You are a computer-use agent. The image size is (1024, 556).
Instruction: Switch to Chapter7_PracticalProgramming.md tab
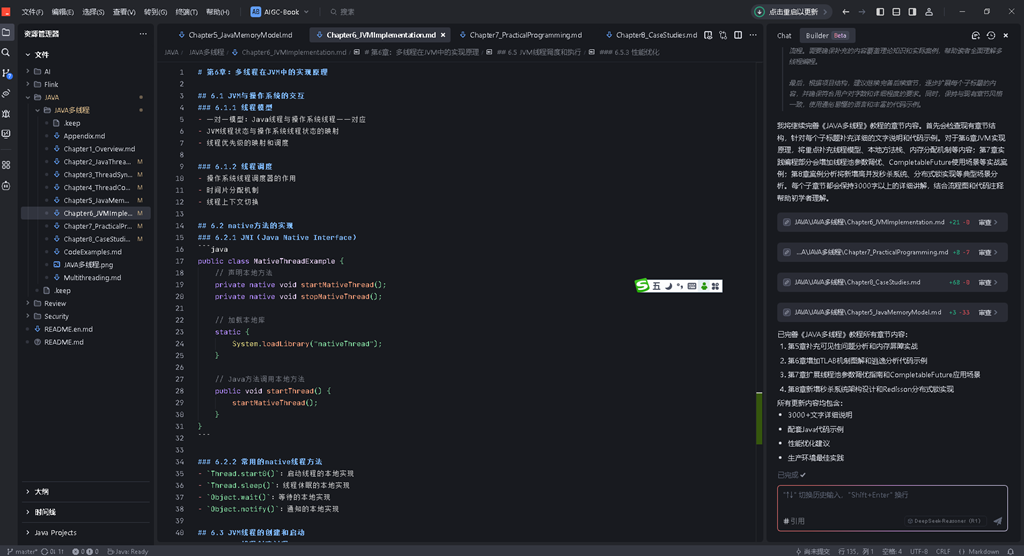[x=526, y=35]
